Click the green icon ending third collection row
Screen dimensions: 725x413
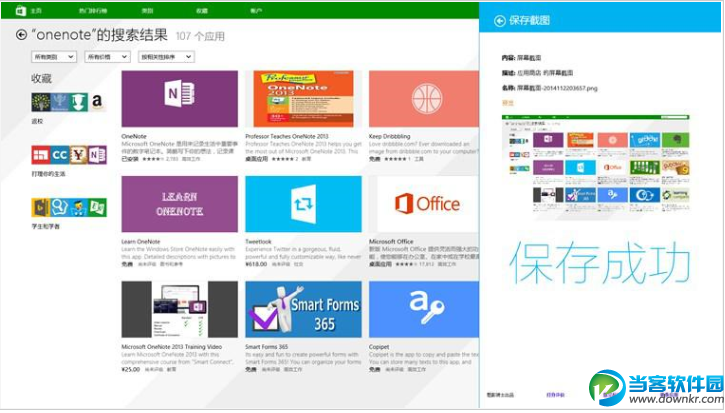coord(97,208)
